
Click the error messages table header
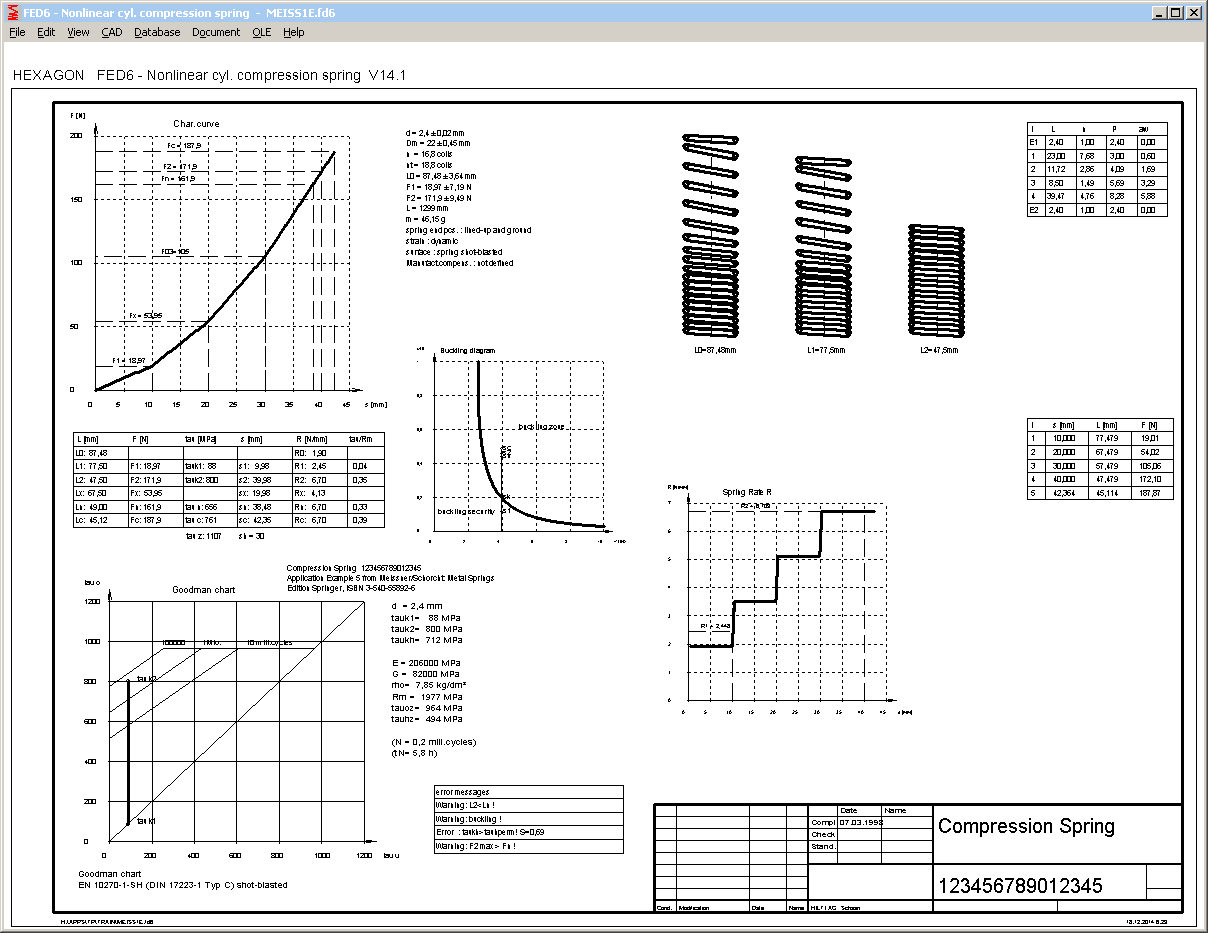pyautogui.click(x=529, y=792)
